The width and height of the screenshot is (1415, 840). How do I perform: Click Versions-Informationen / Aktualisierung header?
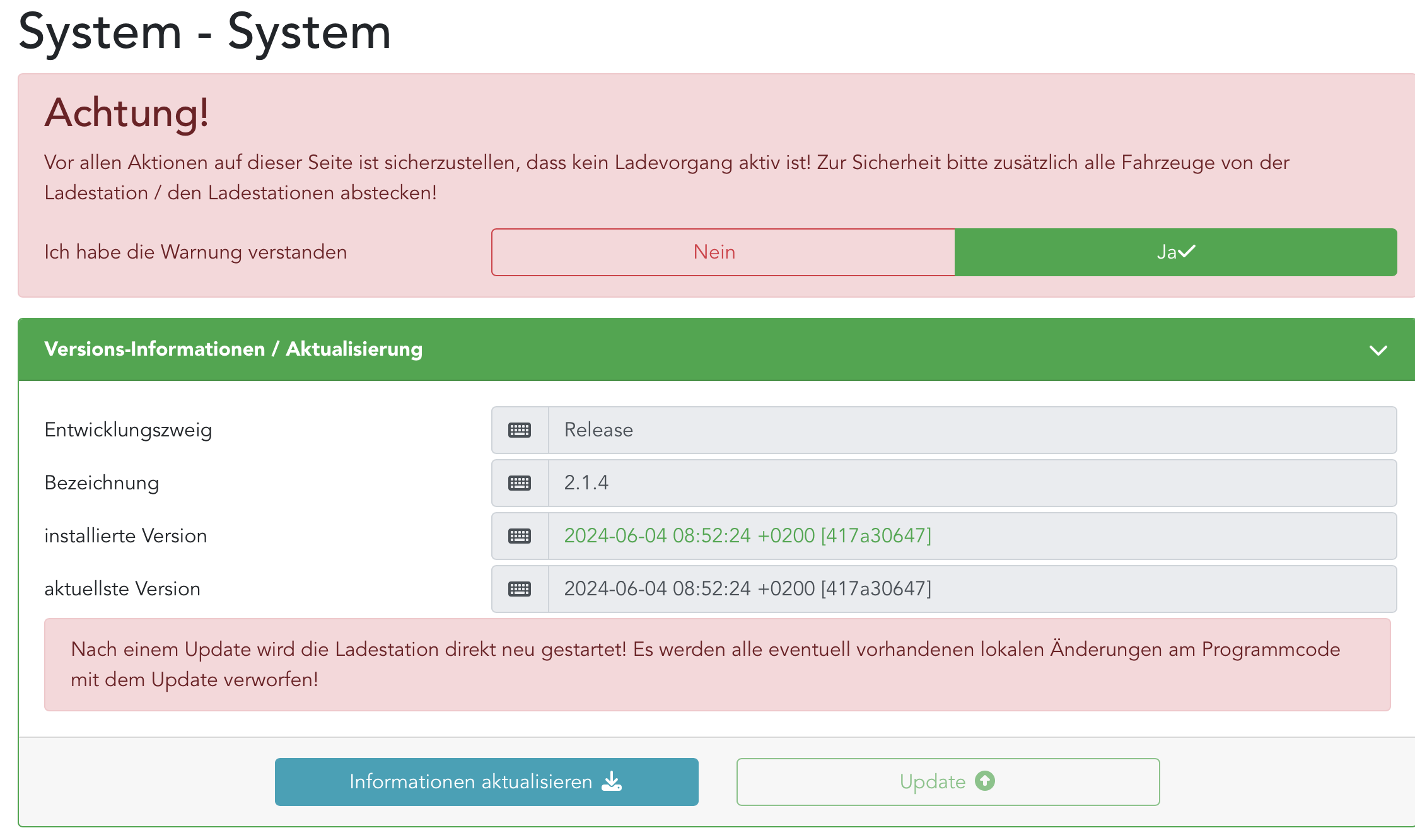[233, 349]
